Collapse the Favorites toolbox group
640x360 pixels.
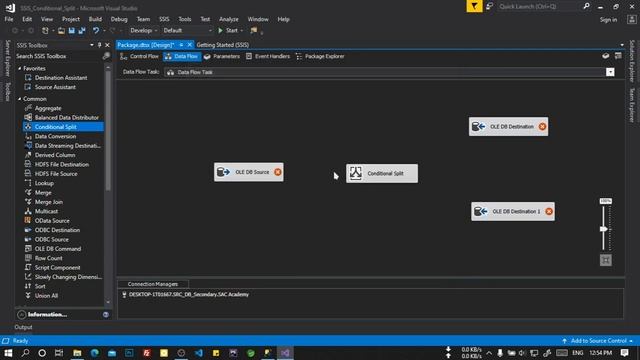20,69
